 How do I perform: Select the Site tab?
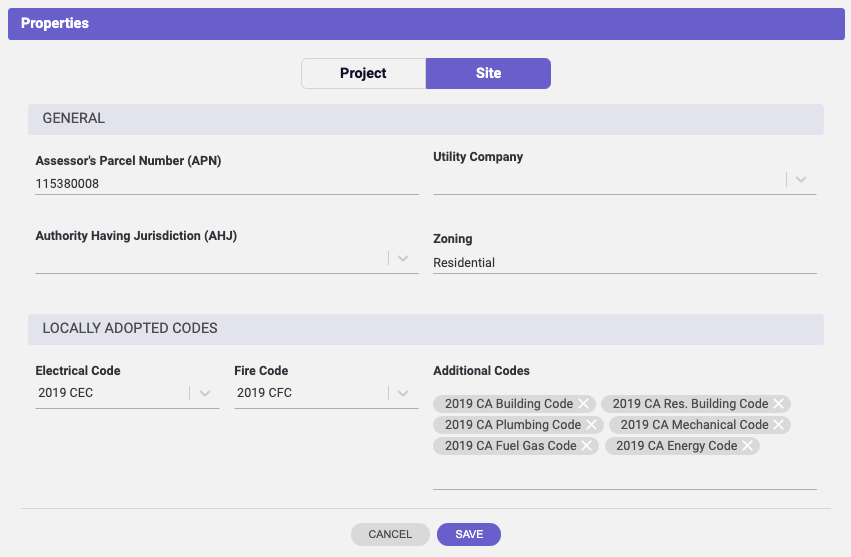tap(488, 73)
